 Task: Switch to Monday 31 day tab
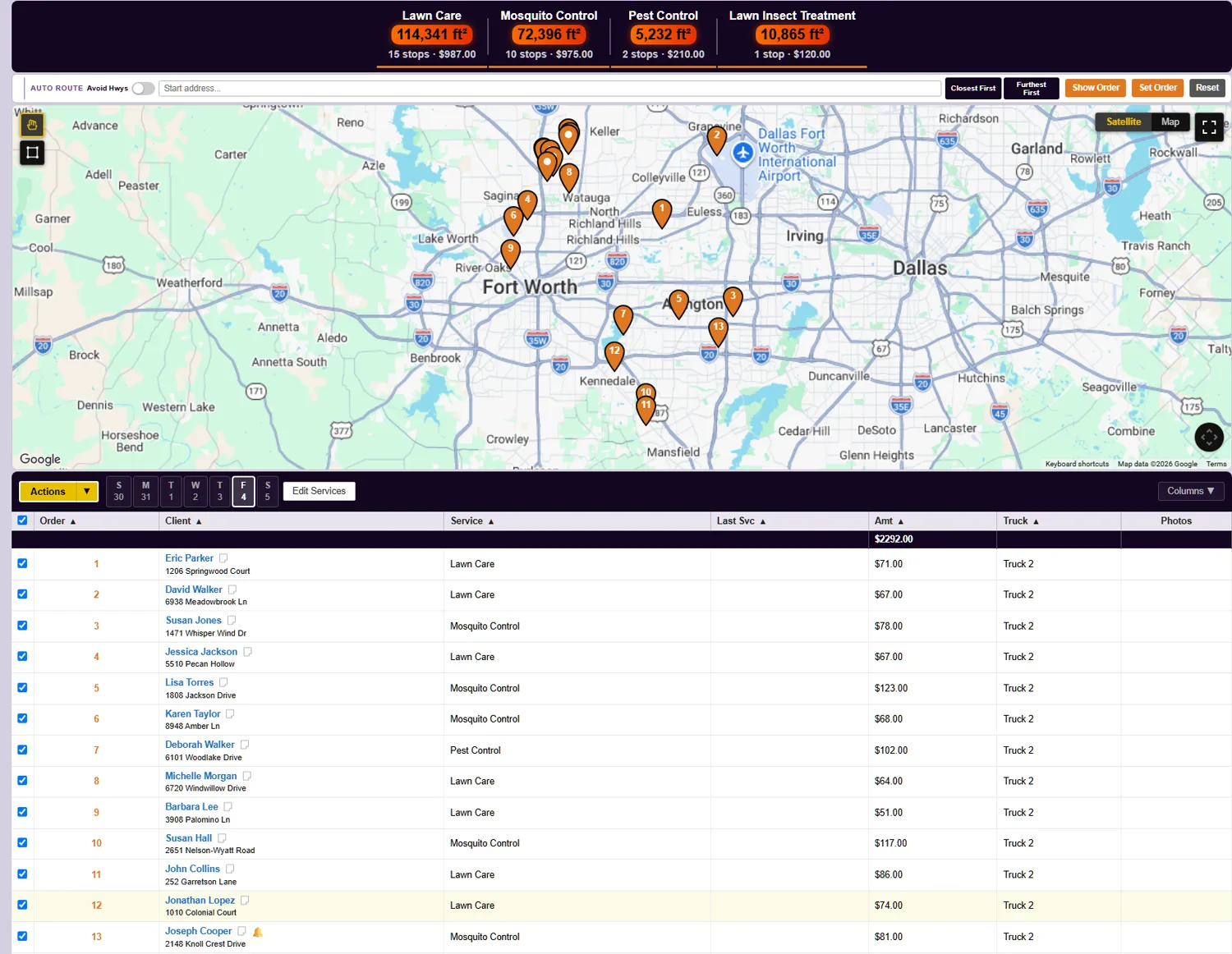click(x=145, y=491)
